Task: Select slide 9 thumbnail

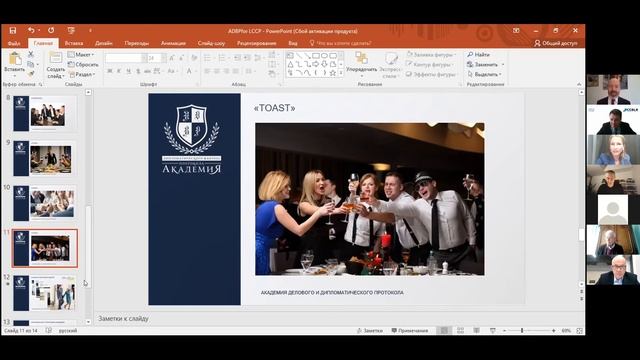Action: tap(45, 158)
